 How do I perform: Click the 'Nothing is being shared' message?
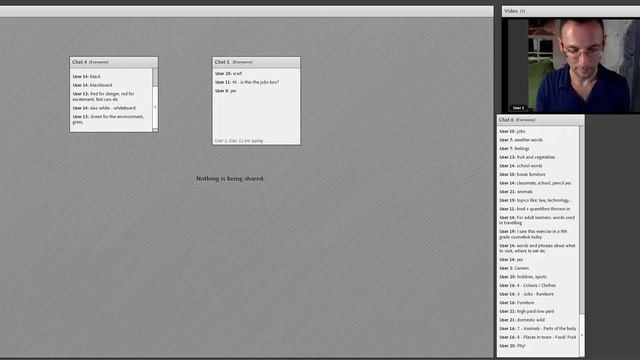[230, 178]
